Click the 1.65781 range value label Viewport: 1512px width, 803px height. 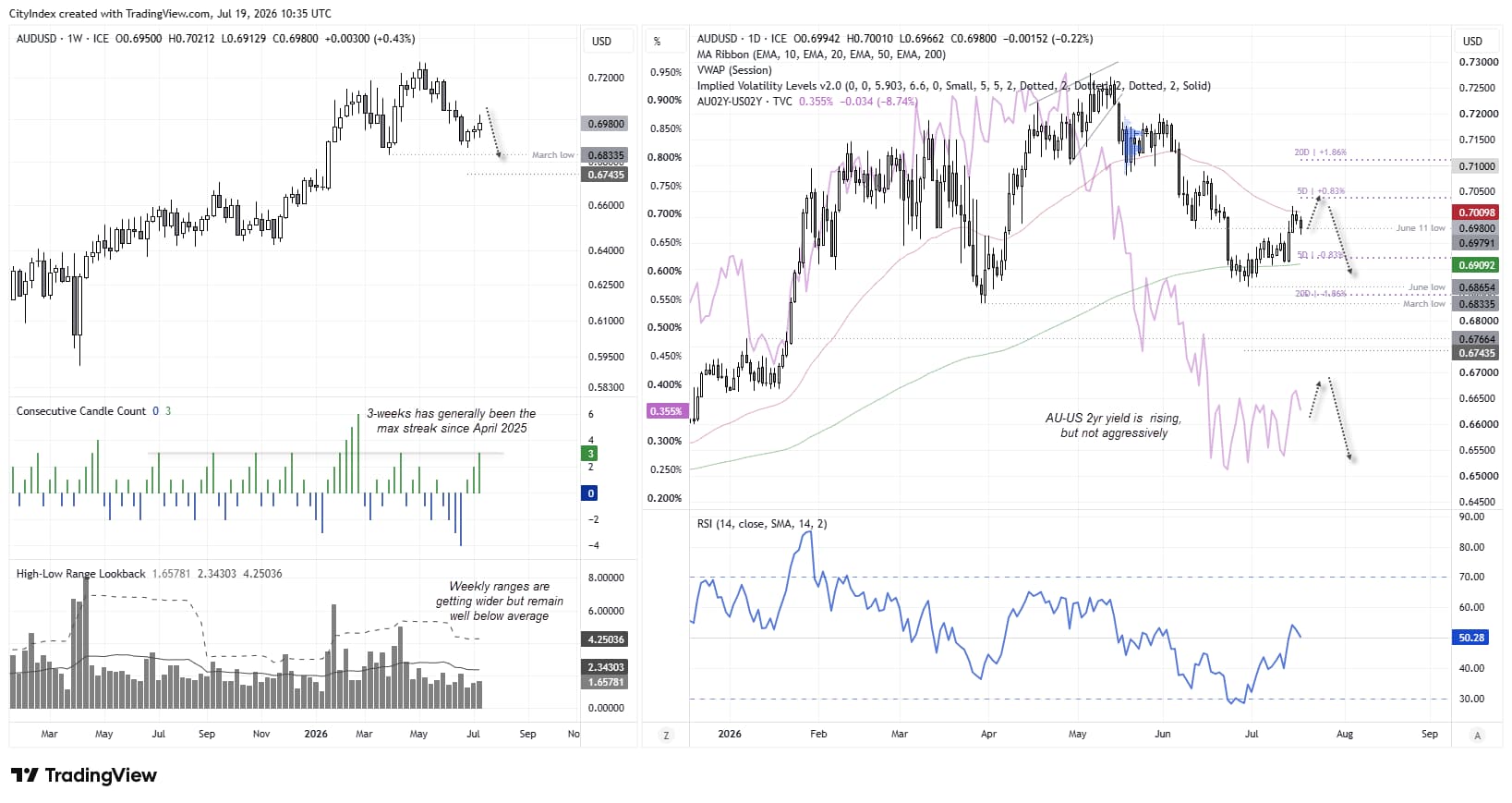[606, 682]
